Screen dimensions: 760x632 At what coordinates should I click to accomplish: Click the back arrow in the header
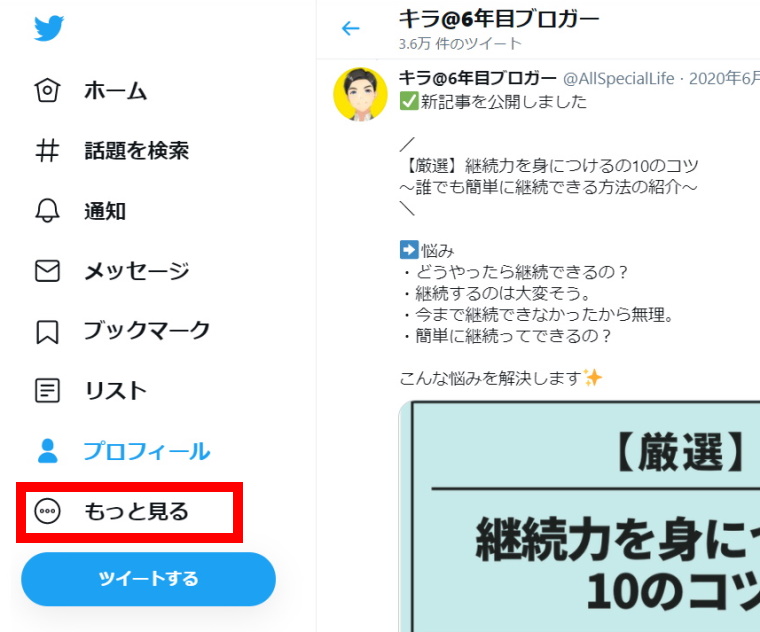350,28
